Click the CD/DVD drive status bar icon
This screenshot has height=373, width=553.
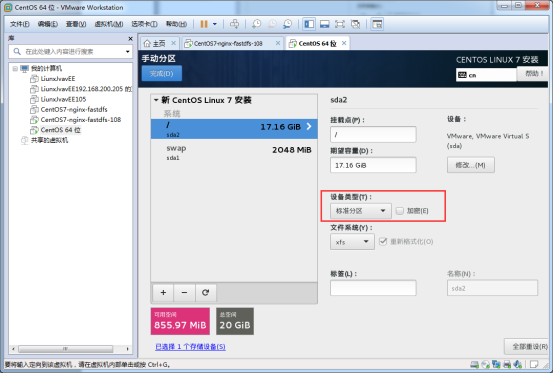(486, 365)
